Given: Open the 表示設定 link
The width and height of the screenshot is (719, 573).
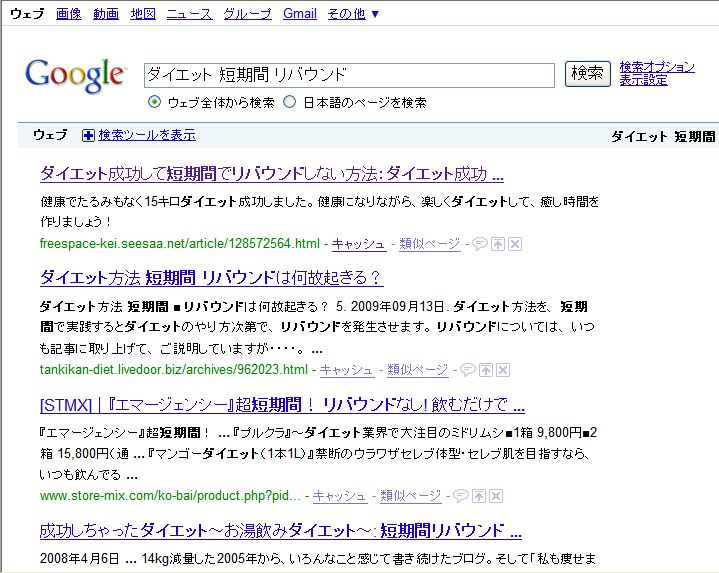Looking at the screenshot, I should 643,80.
